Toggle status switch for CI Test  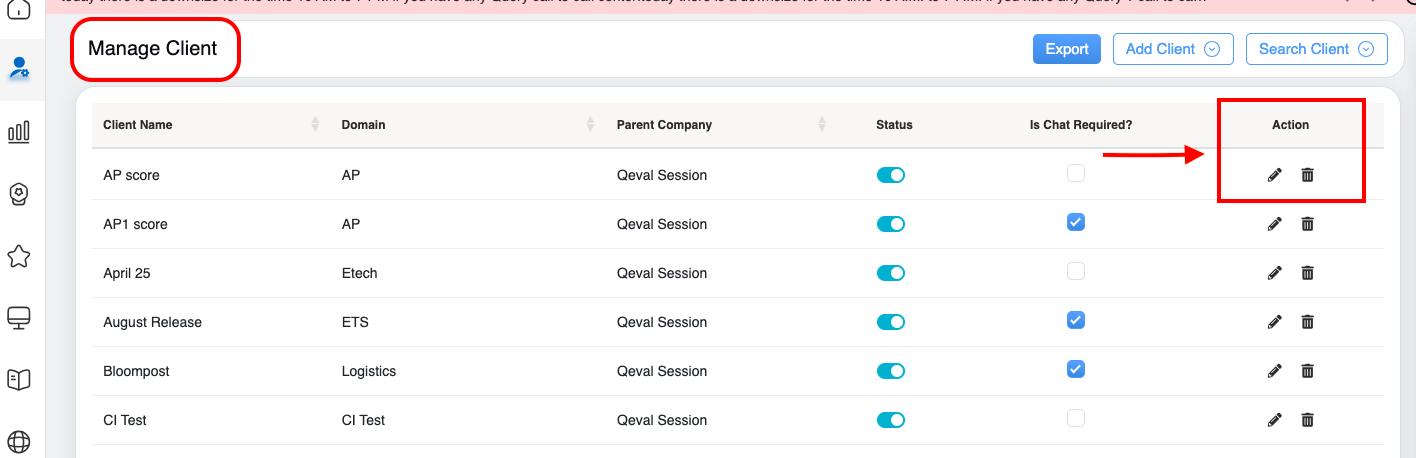(890, 420)
